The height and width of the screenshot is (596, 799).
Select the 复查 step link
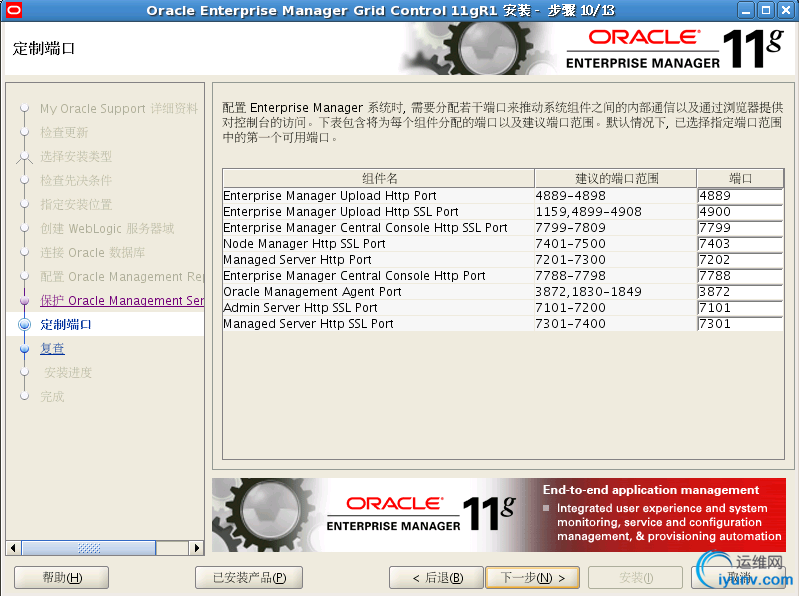[x=52, y=348]
